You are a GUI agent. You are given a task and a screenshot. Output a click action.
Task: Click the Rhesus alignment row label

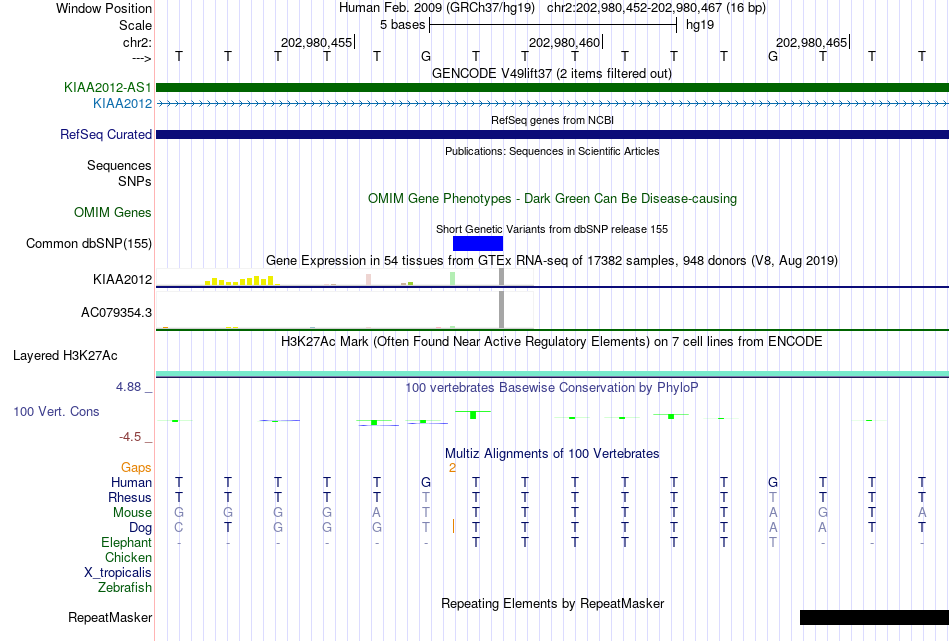tap(130, 497)
